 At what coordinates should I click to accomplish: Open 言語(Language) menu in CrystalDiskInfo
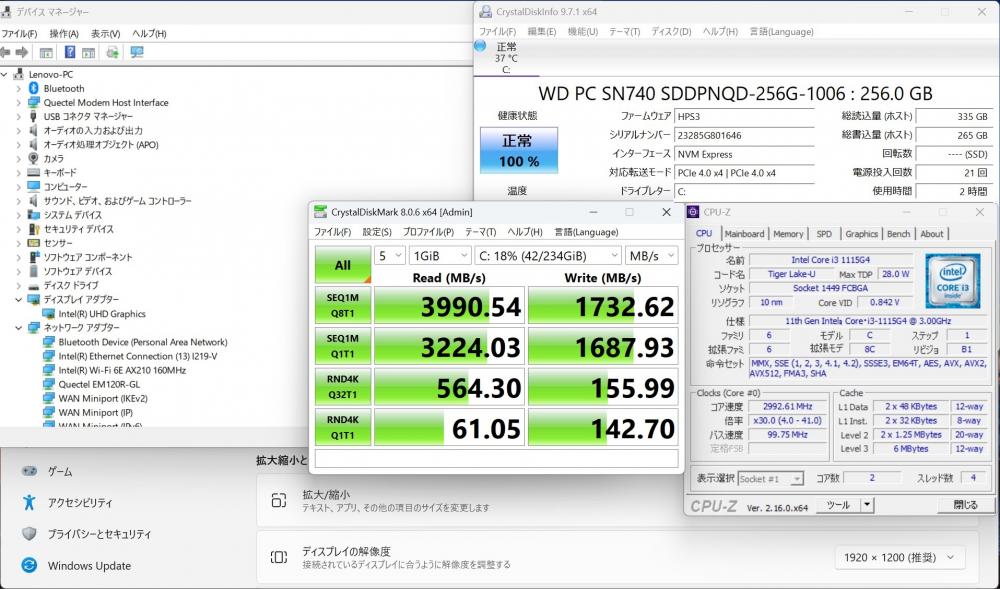pos(781,31)
